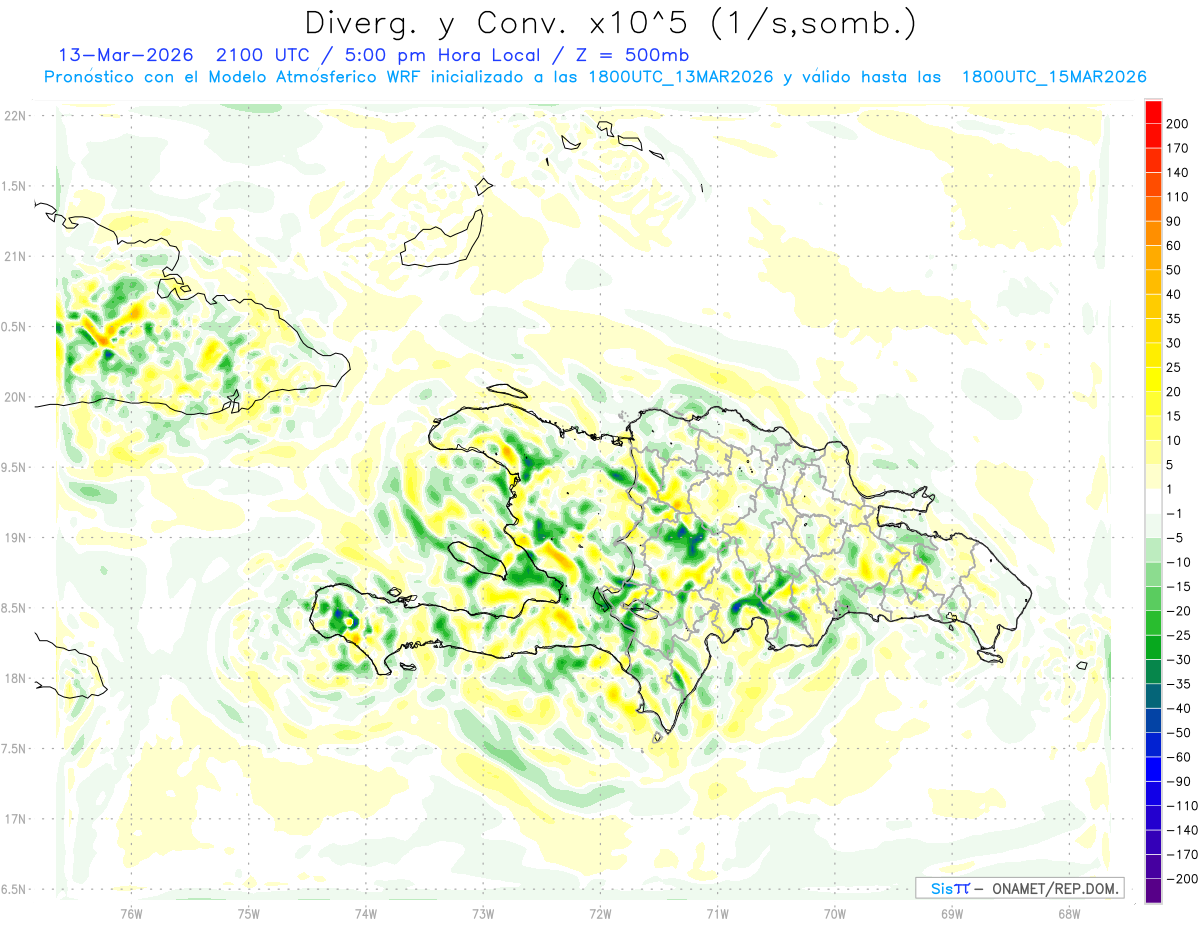Click the positive '200' color scale value
This screenshot has width=1200, height=927.
[1177, 124]
